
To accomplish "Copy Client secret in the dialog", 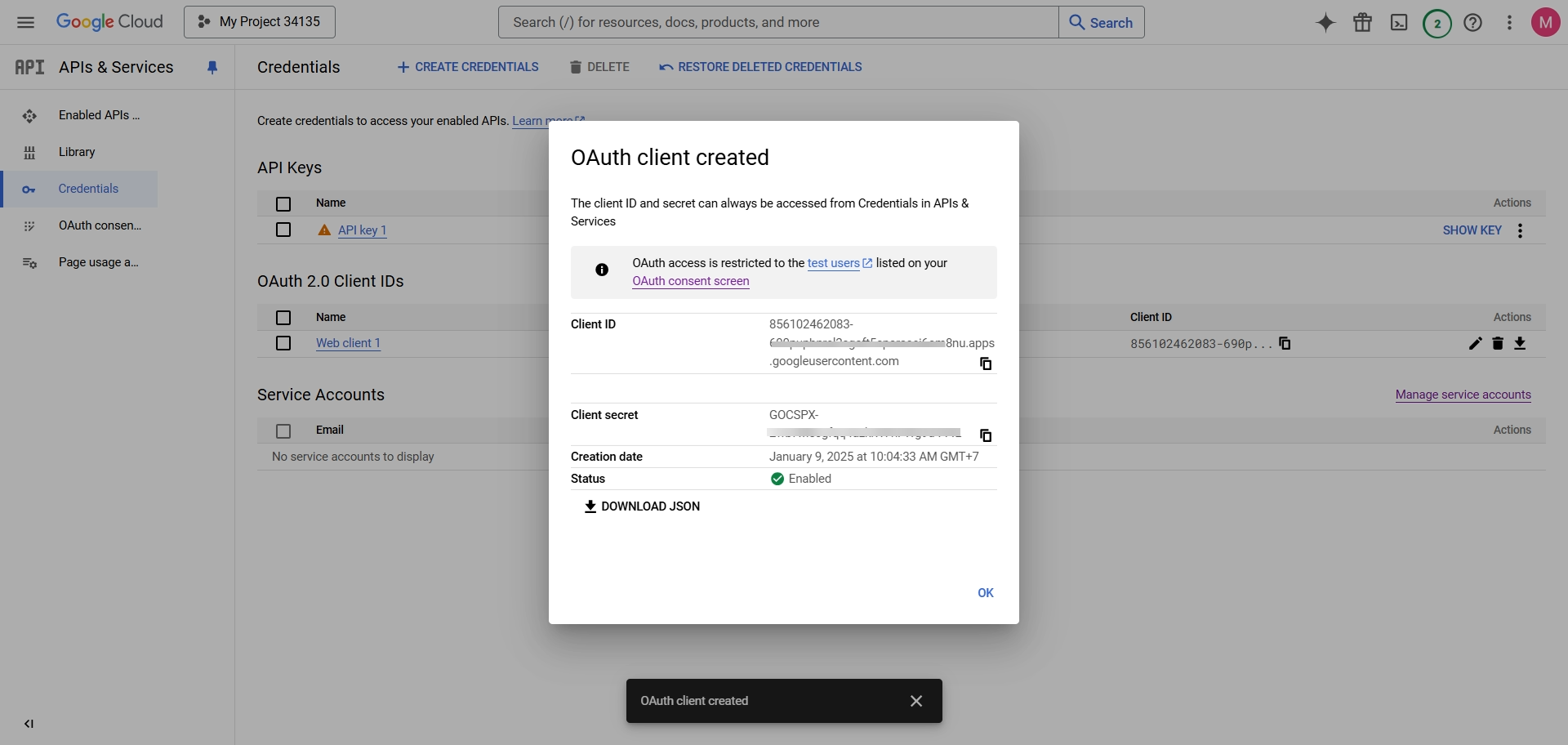I will point(986,435).
